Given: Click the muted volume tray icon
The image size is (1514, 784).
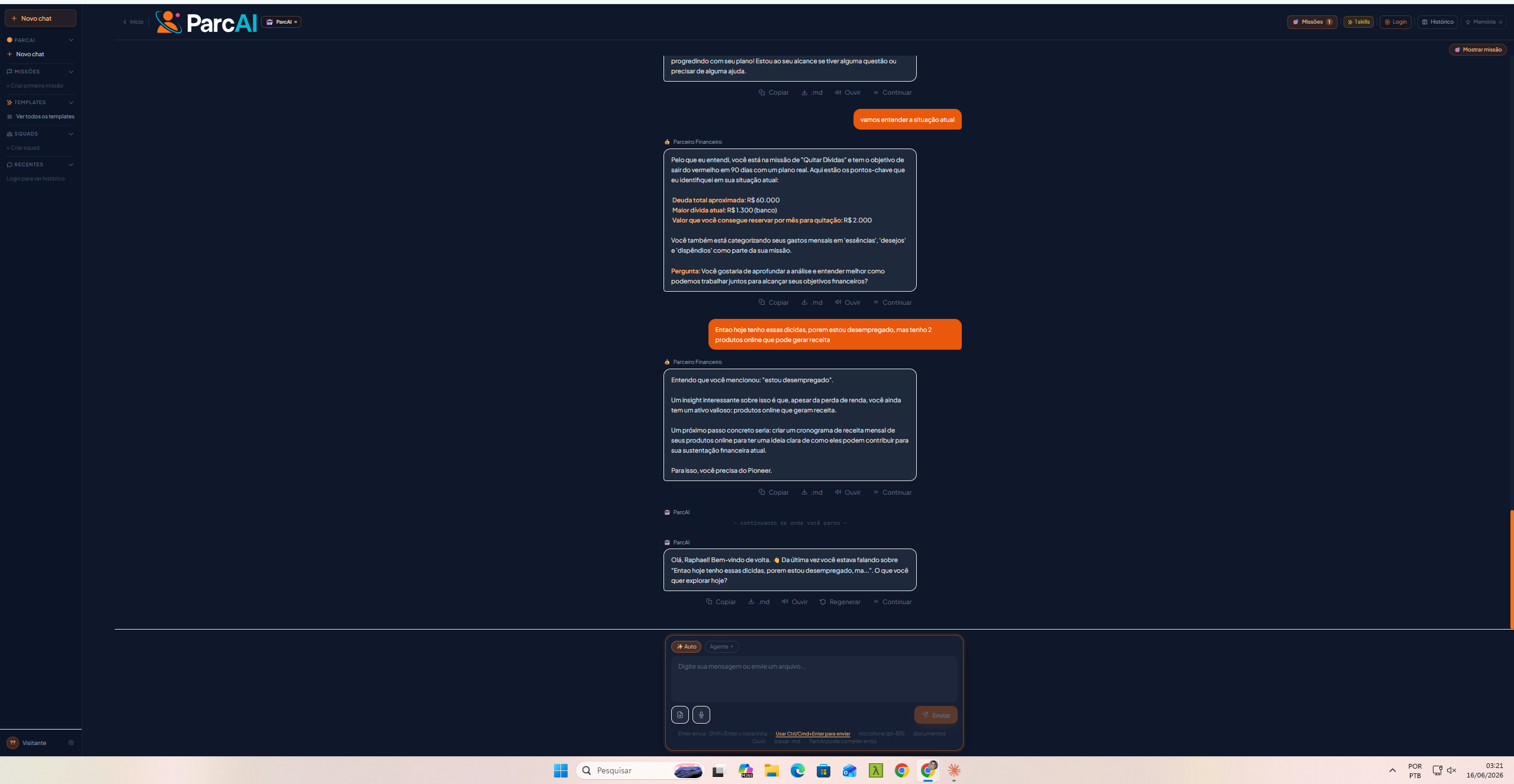Looking at the screenshot, I should (1451, 770).
